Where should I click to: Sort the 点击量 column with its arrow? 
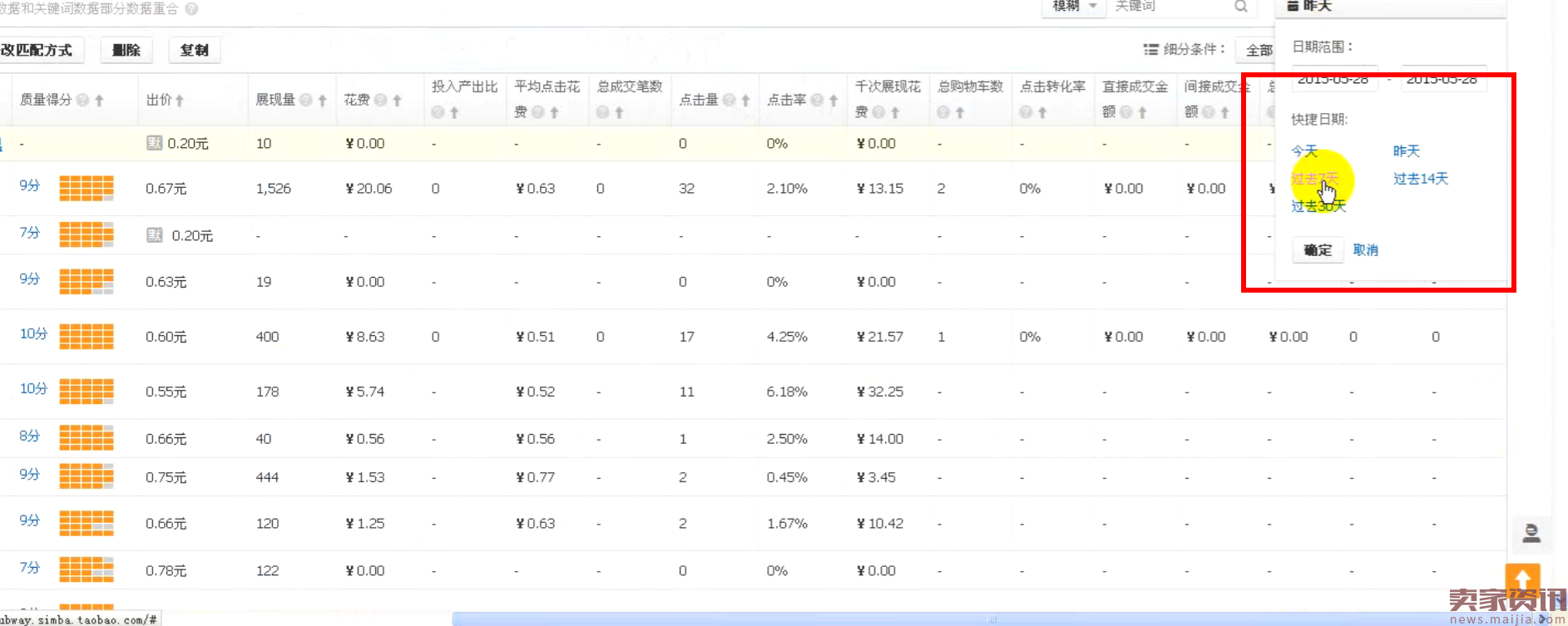point(745,100)
